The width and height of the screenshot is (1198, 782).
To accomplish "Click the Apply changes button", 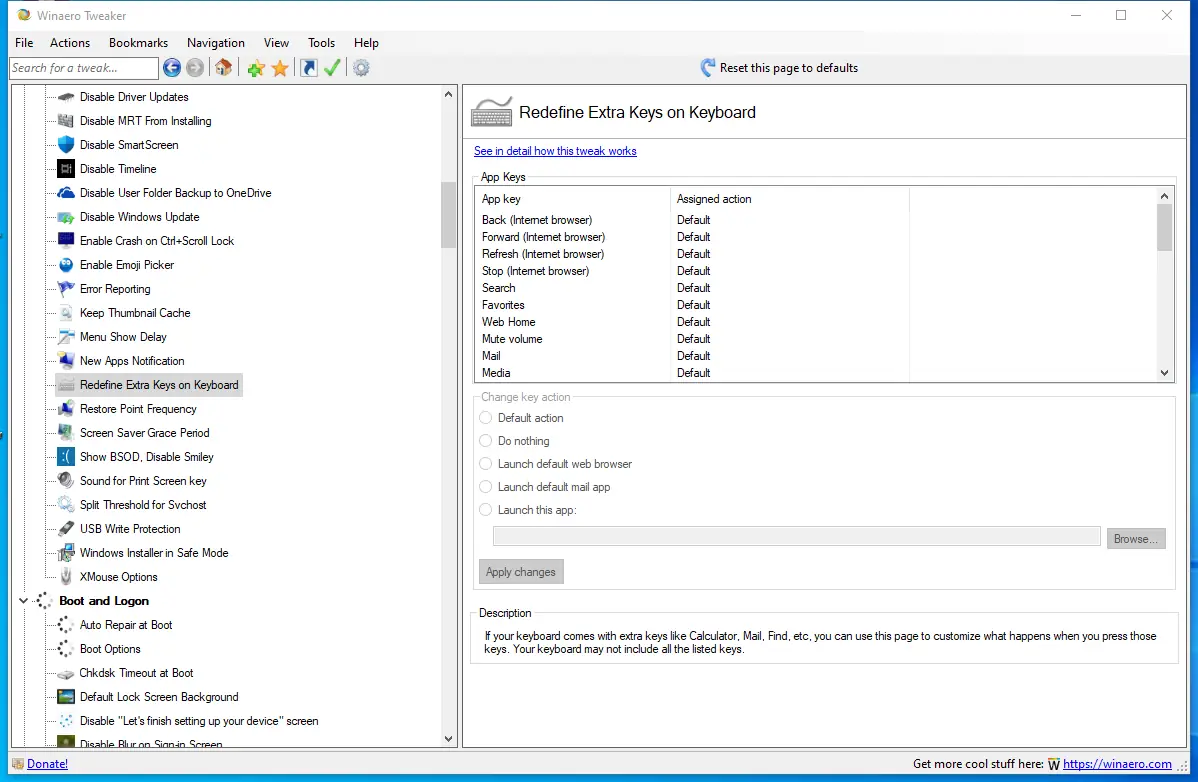I will click(521, 572).
